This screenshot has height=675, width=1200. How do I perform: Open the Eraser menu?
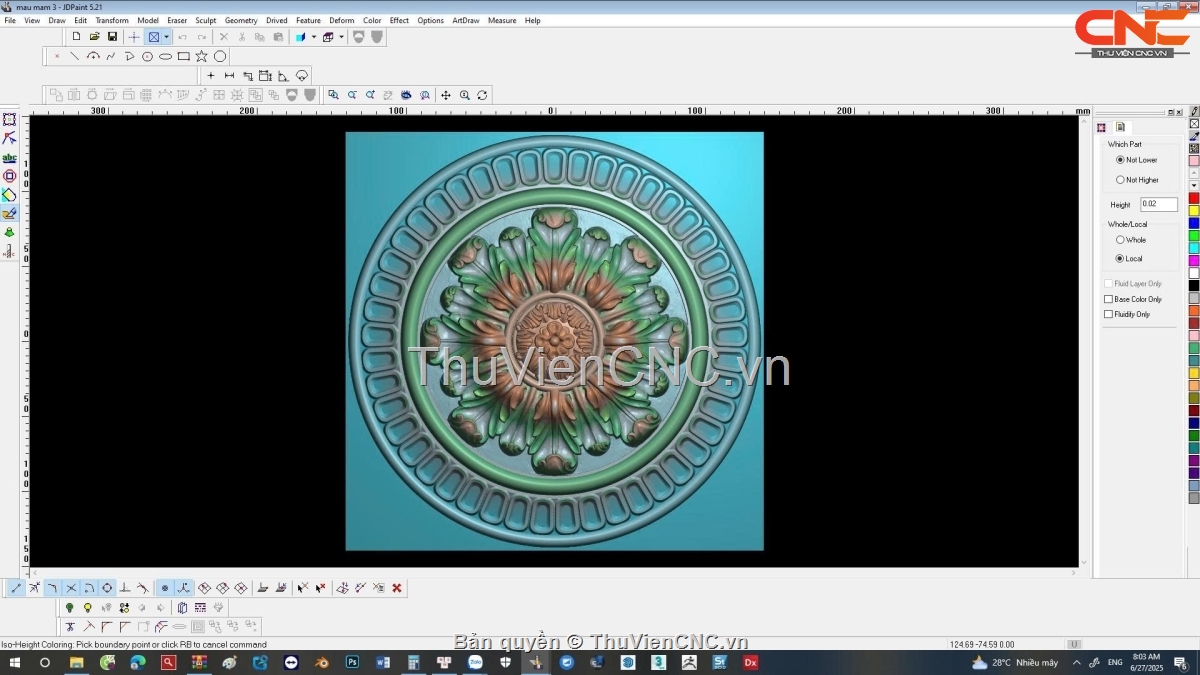pos(177,20)
